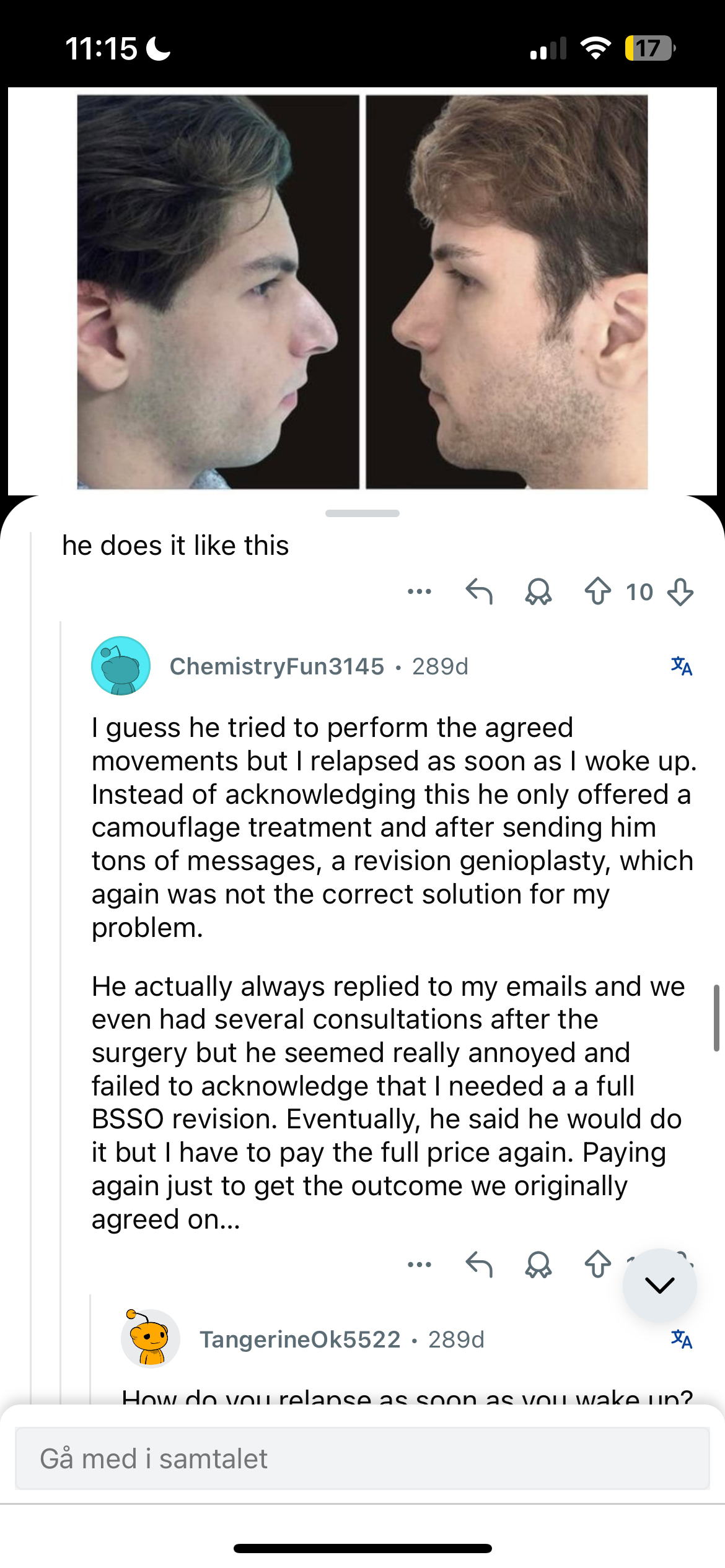Upvote ChemistryFun3145's comment
The width and height of the screenshot is (725, 1568).
click(x=597, y=1265)
